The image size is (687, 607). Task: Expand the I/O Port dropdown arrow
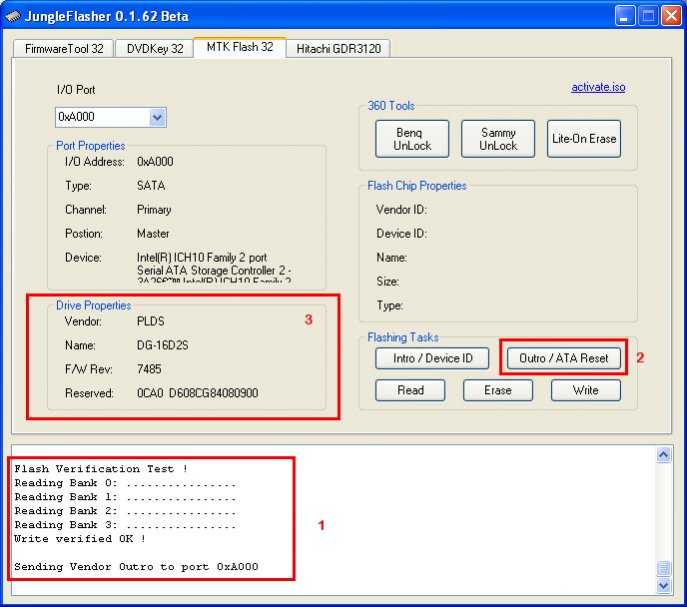click(x=157, y=117)
